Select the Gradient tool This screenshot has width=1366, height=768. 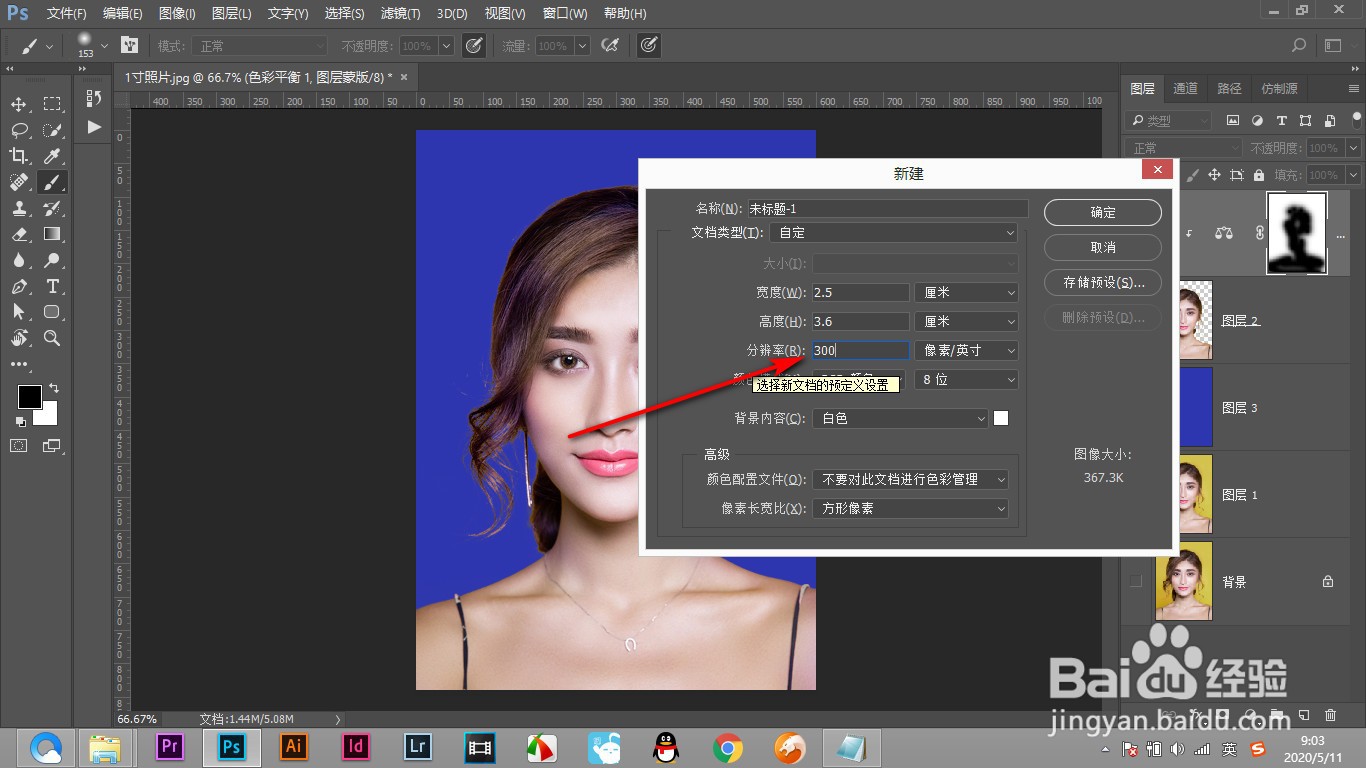[x=52, y=234]
